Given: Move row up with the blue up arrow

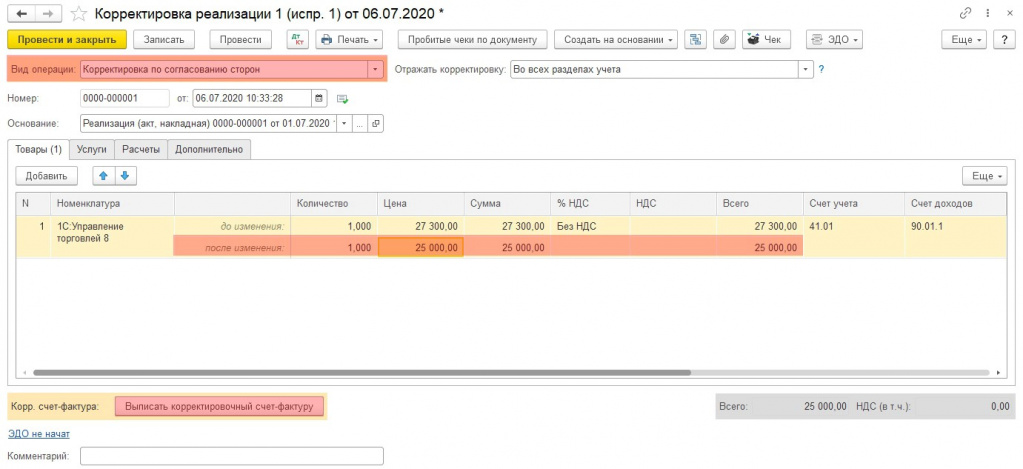Looking at the screenshot, I should (x=104, y=175).
